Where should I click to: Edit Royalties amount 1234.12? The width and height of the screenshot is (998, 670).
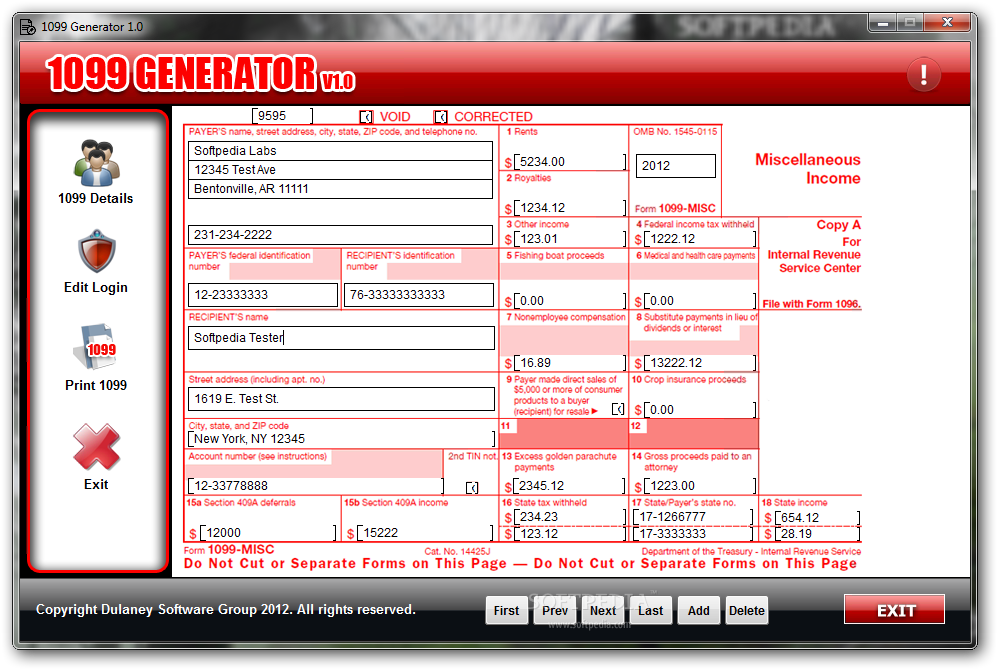(x=570, y=208)
